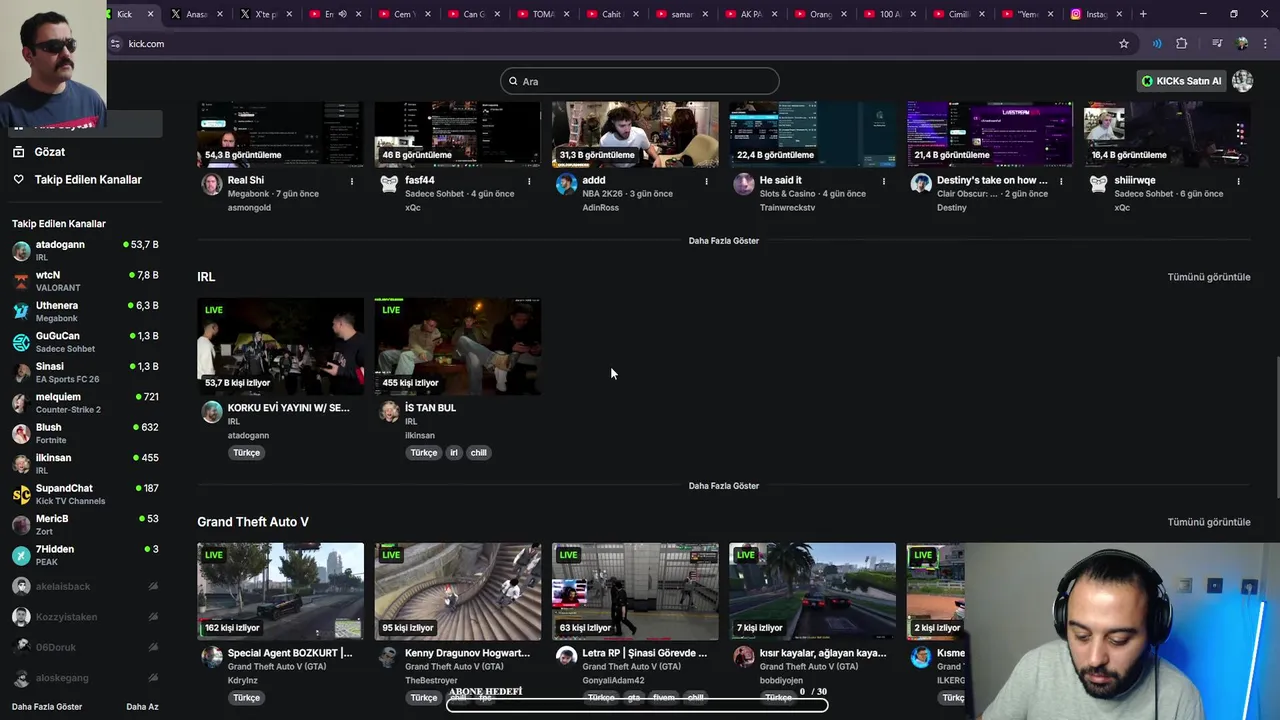Click asmongold avatar beside Real Shi clip
1280x720 pixels.
tap(212, 184)
